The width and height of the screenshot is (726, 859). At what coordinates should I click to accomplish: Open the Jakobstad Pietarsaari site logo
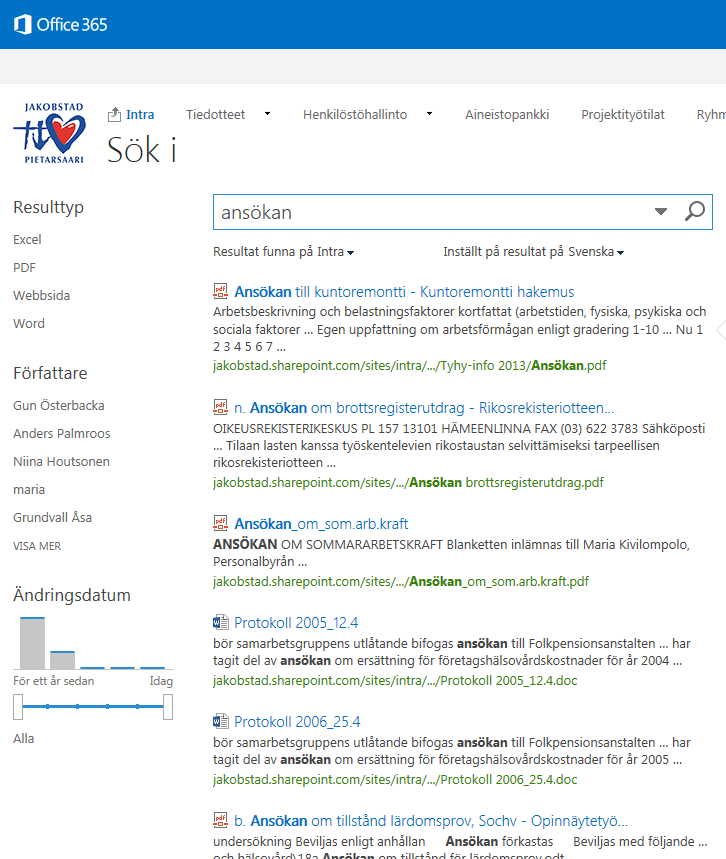click(50, 133)
